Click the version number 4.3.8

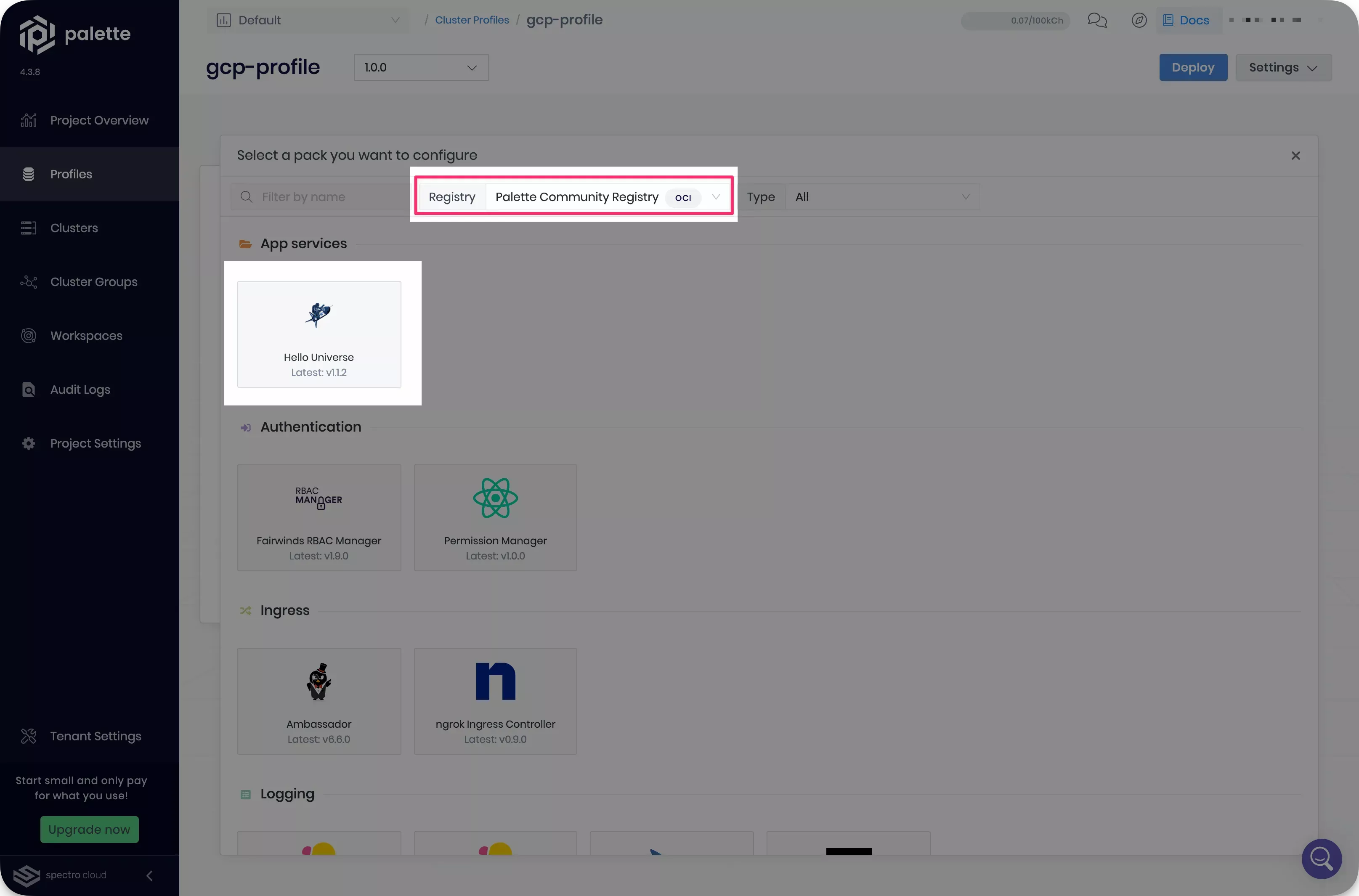click(30, 72)
